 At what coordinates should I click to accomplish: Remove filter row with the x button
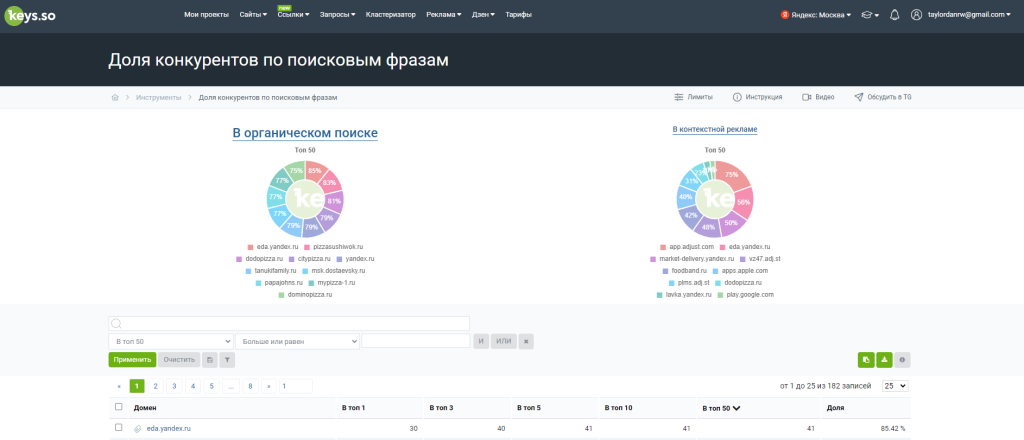pyautogui.click(x=527, y=341)
